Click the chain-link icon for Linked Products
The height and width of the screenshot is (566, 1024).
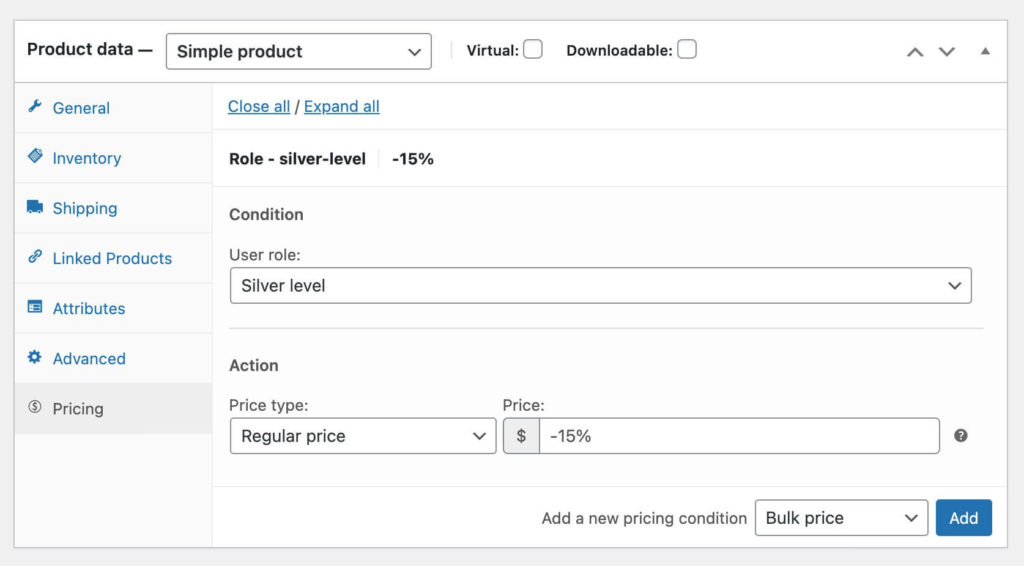pos(35,257)
